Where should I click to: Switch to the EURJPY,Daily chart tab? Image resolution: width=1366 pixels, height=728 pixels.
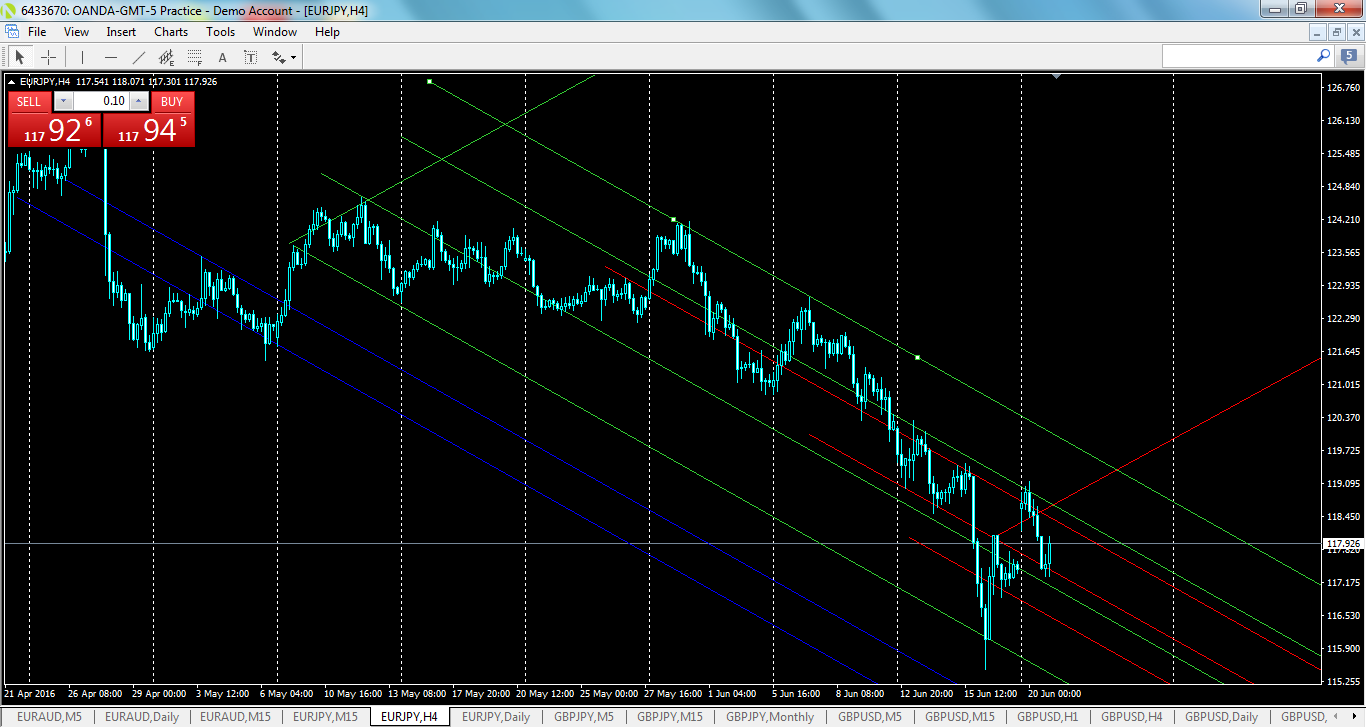tap(496, 717)
